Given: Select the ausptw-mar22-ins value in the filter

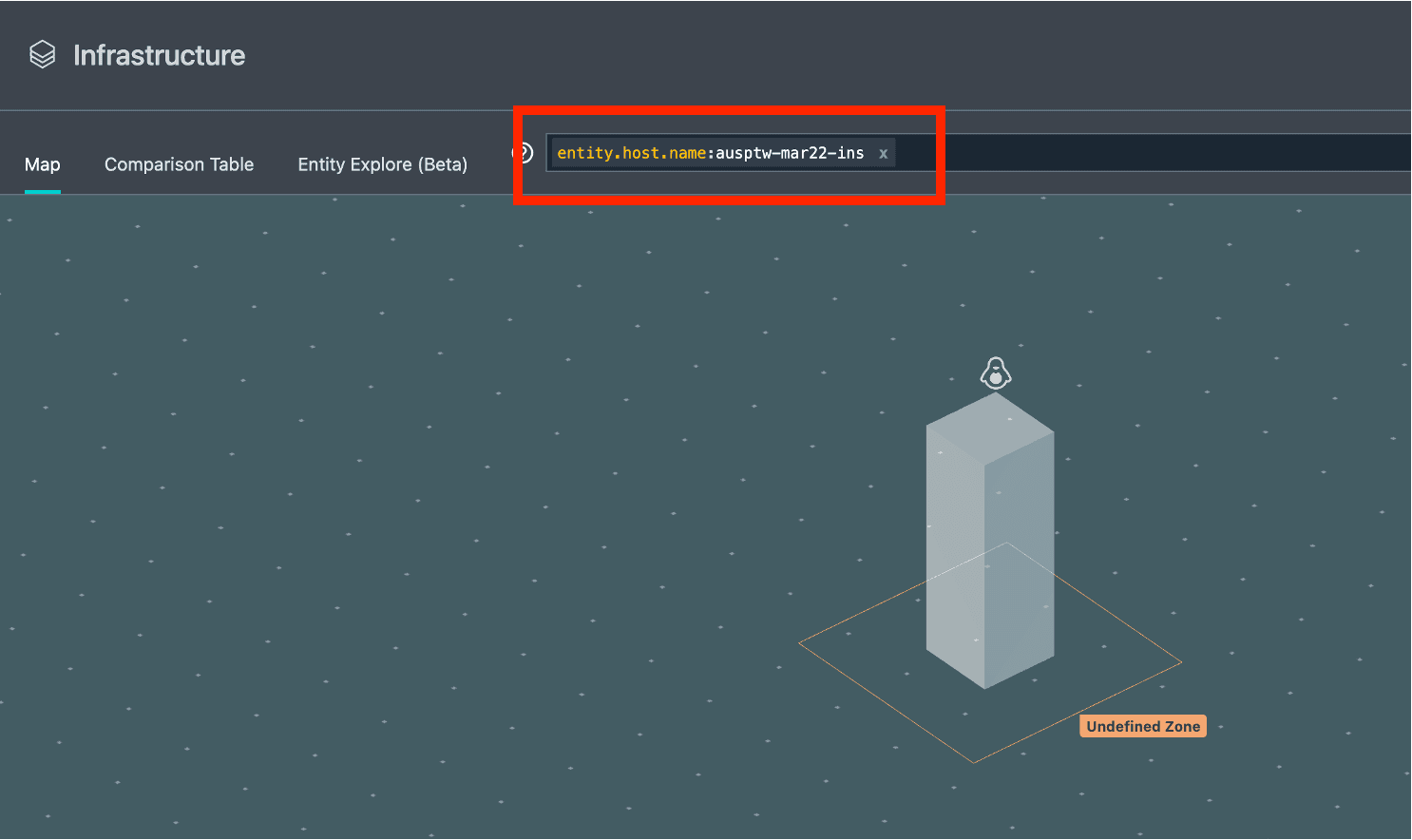Looking at the screenshot, I should (x=790, y=153).
